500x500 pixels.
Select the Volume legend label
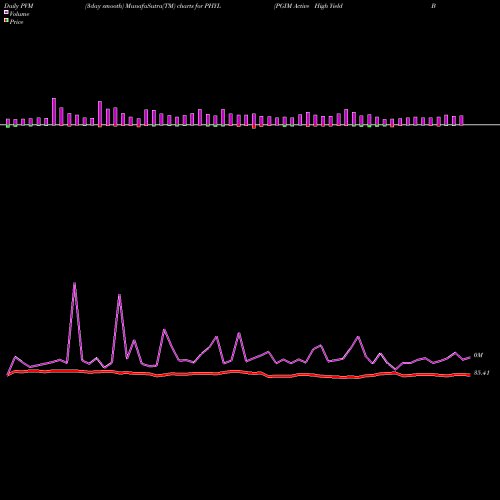19,14
